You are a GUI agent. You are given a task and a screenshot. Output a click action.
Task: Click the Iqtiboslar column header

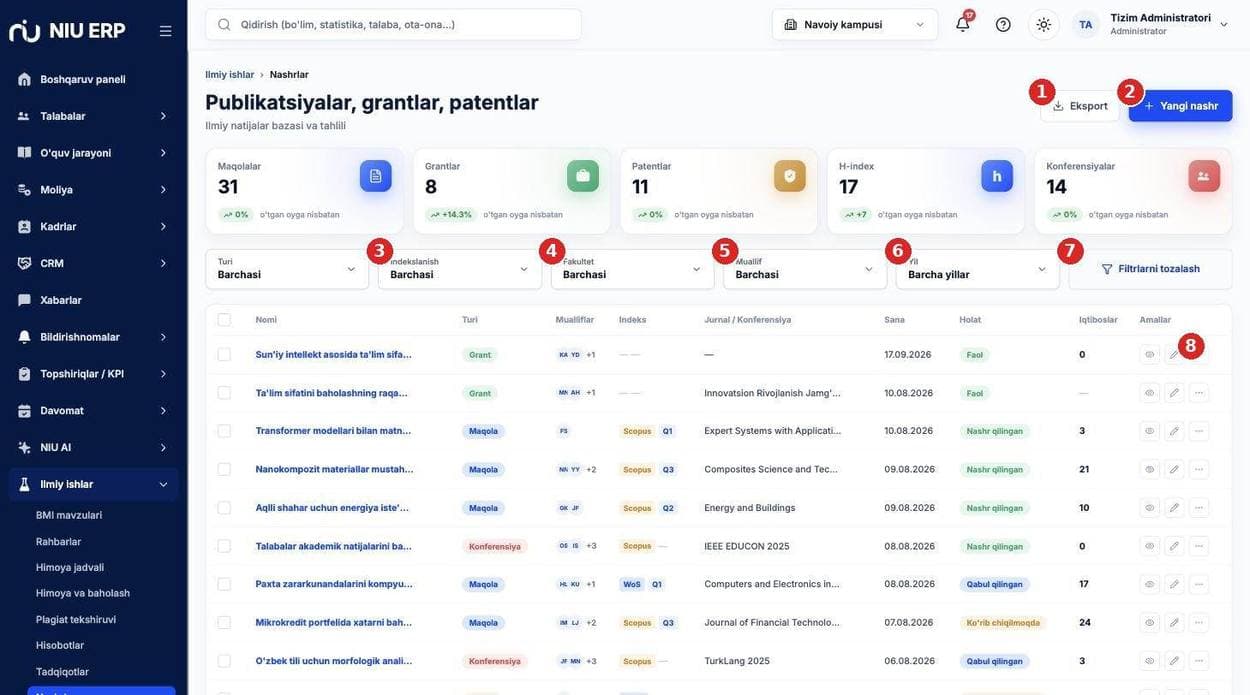(1098, 320)
